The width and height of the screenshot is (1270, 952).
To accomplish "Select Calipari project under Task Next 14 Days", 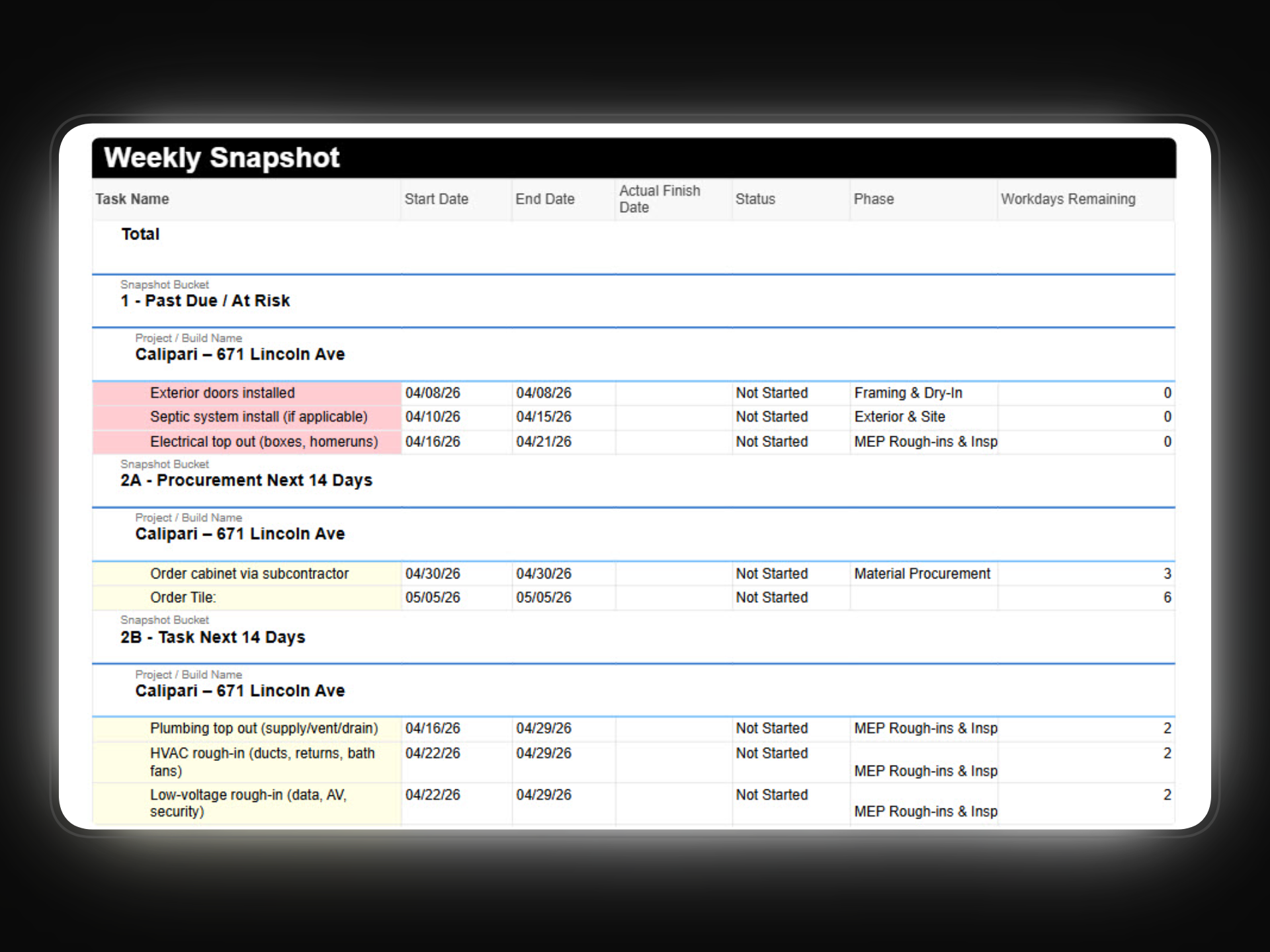I will point(240,691).
